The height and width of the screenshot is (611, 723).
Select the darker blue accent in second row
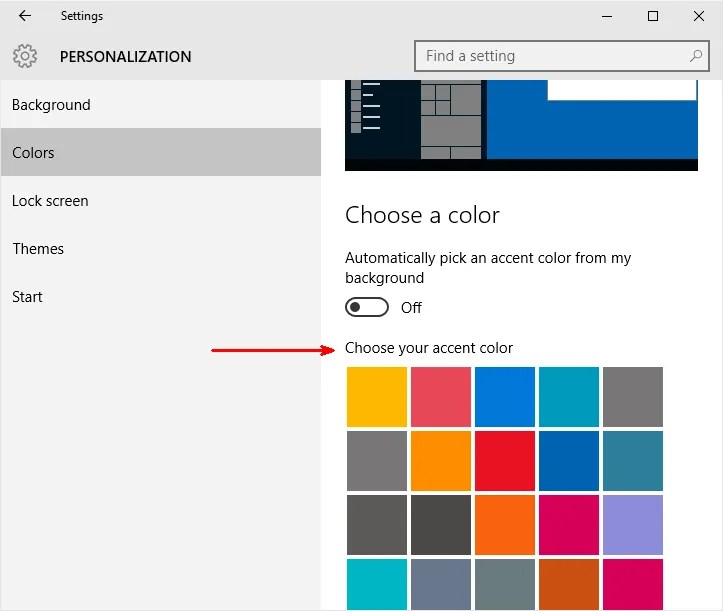pyautogui.click(x=569, y=461)
